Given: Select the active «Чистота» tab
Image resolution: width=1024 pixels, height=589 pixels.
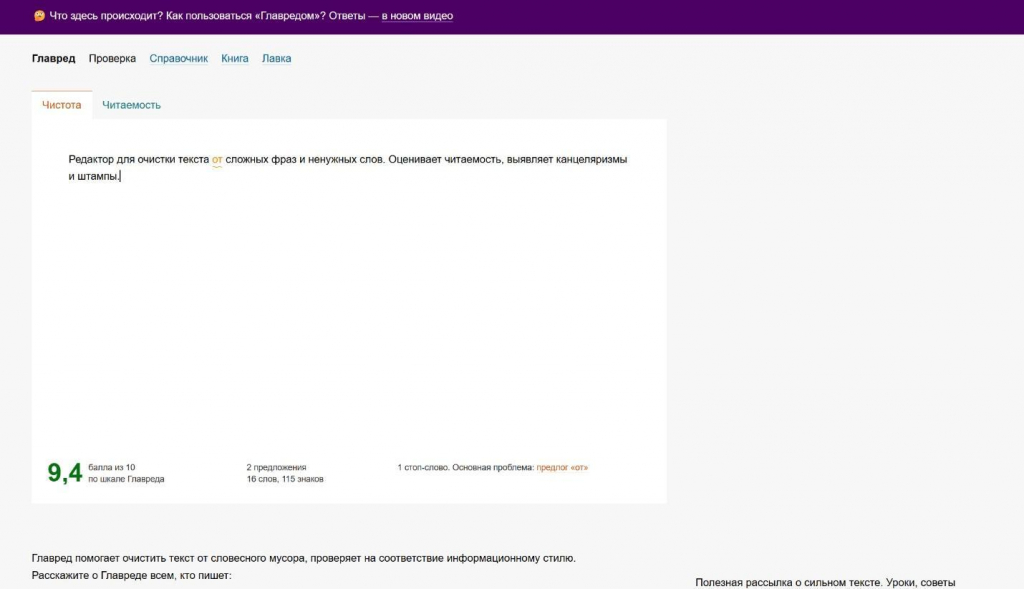Looking at the screenshot, I should [x=61, y=103].
